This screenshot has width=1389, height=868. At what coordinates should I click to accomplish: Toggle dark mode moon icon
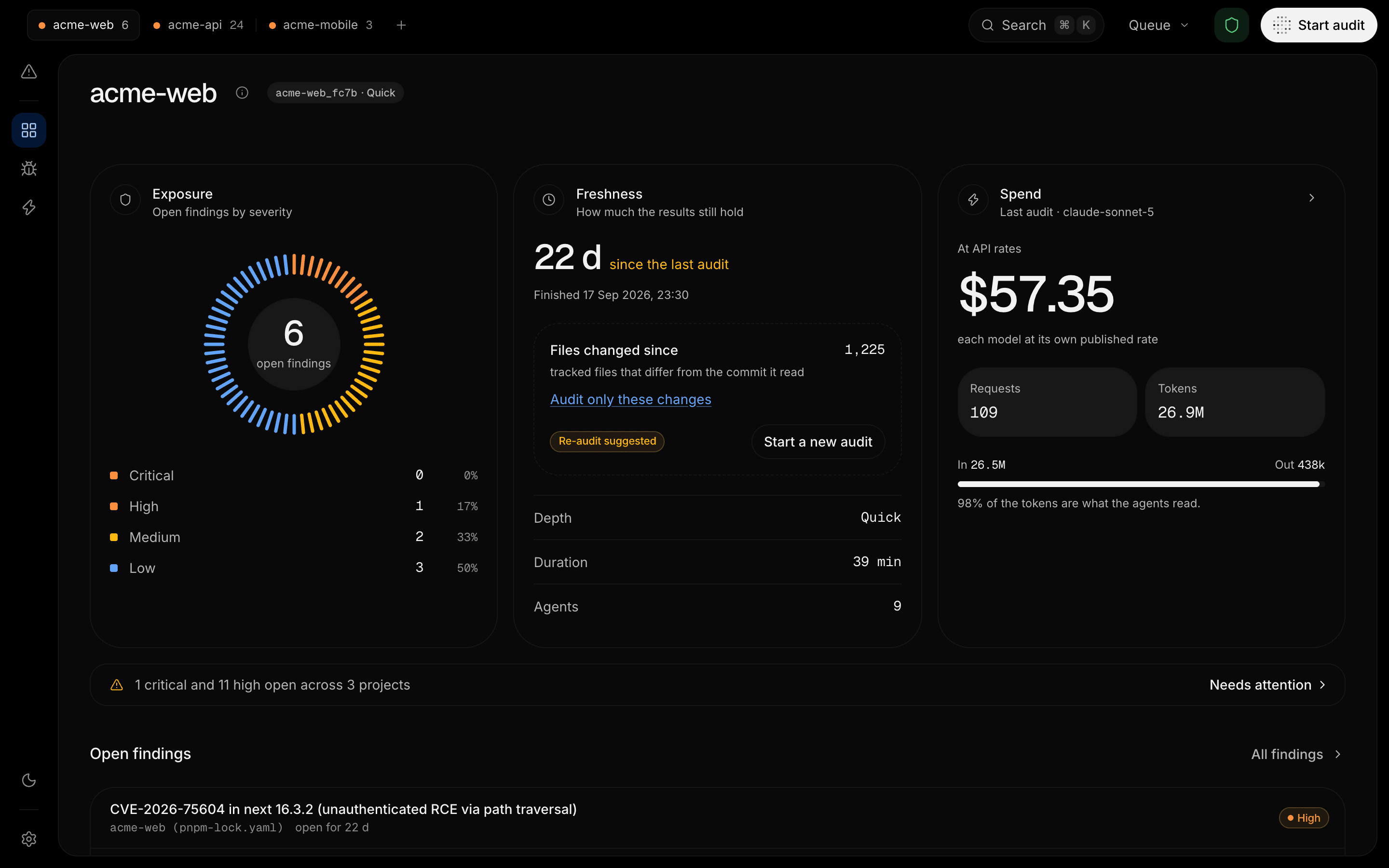tap(29, 780)
